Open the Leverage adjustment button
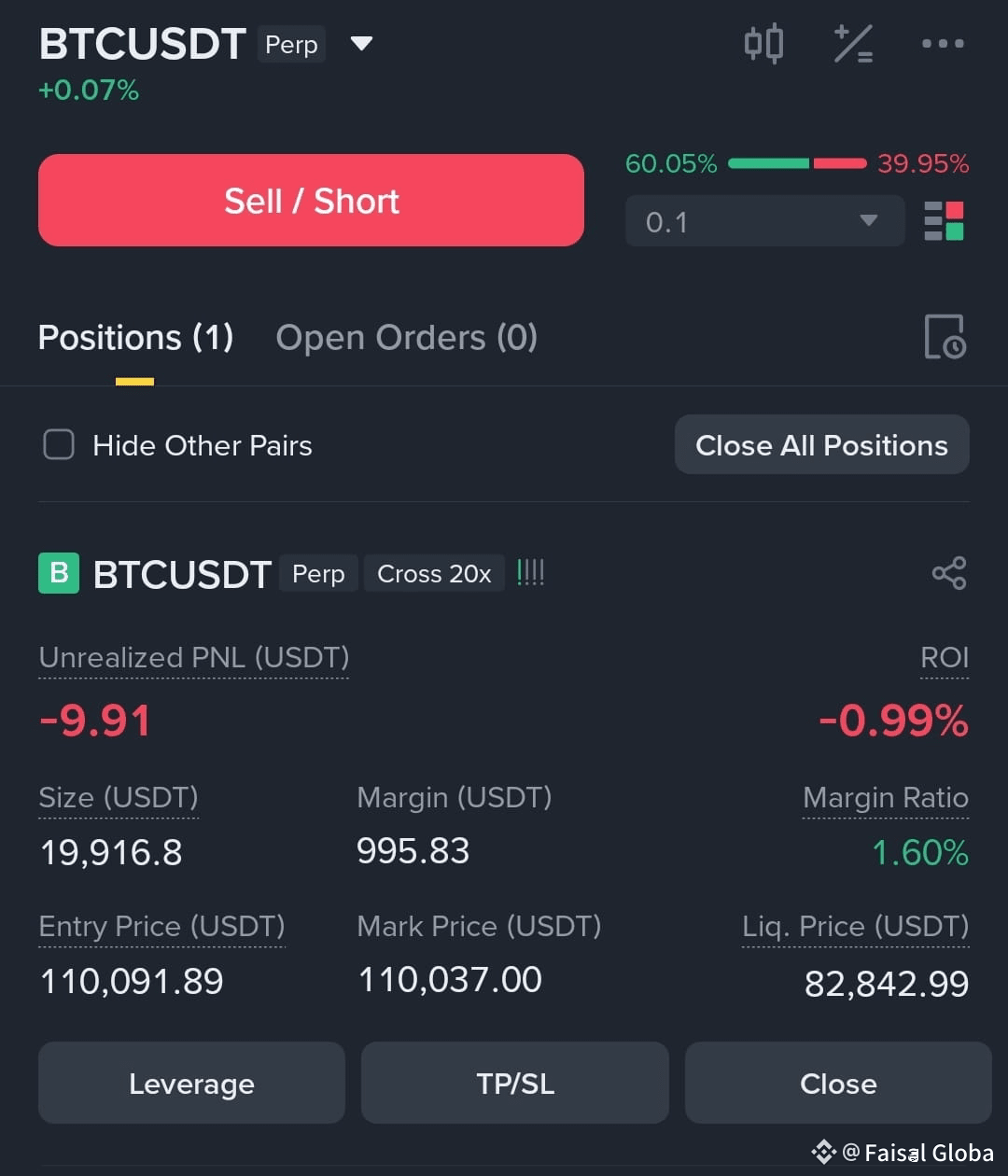Viewport: 1008px width, 1176px height. click(191, 1084)
